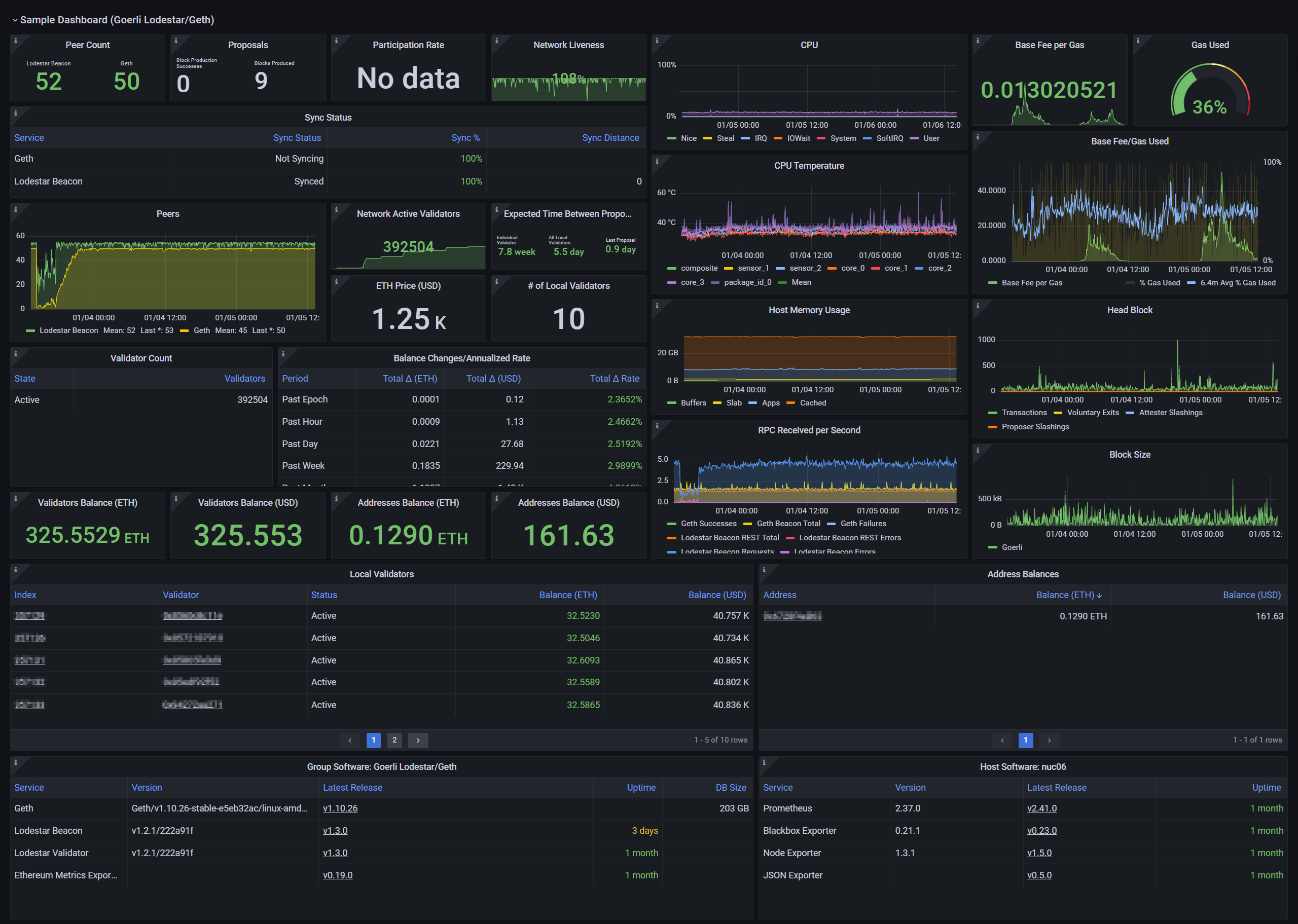Open JSON Exporter release v0.5.0 link
This screenshot has width=1298, height=924.
[x=1039, y=876]
